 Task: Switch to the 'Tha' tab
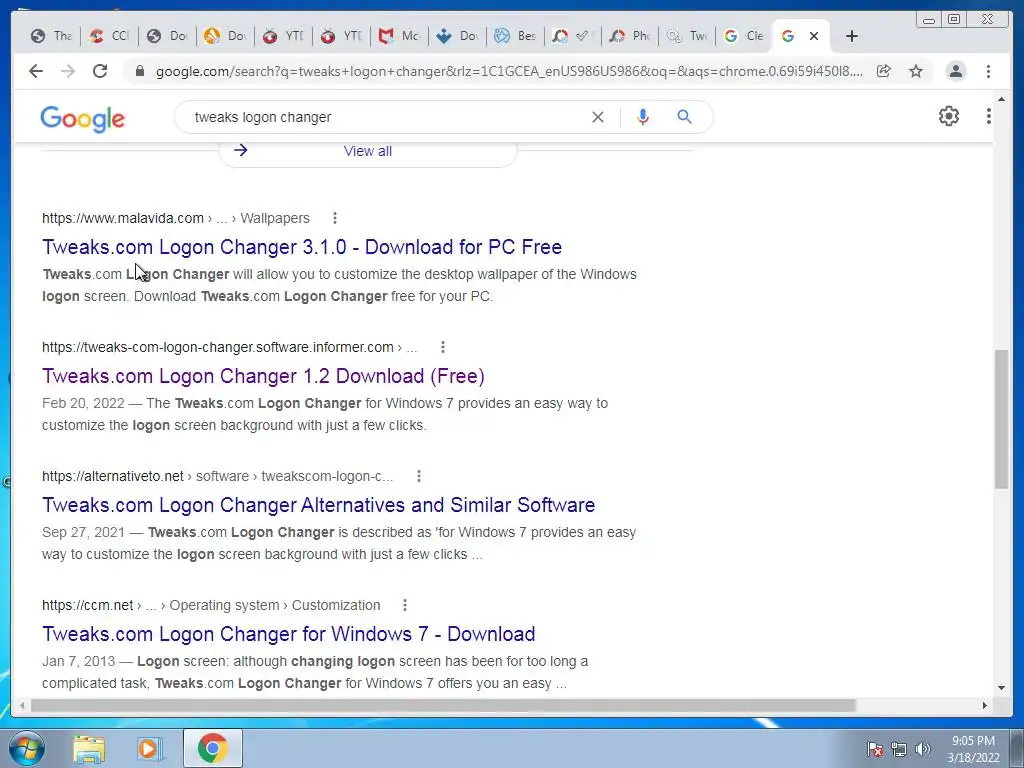(x=51, y=36)
